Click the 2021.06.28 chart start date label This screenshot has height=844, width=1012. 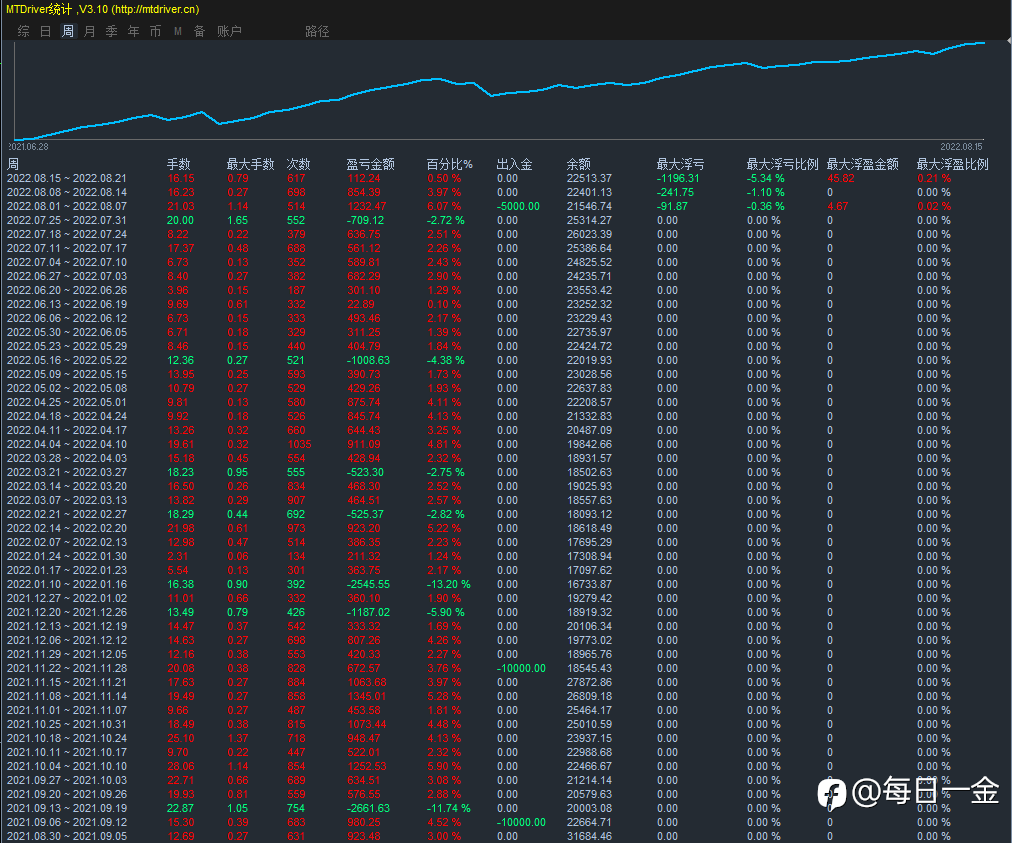point(28,147)
